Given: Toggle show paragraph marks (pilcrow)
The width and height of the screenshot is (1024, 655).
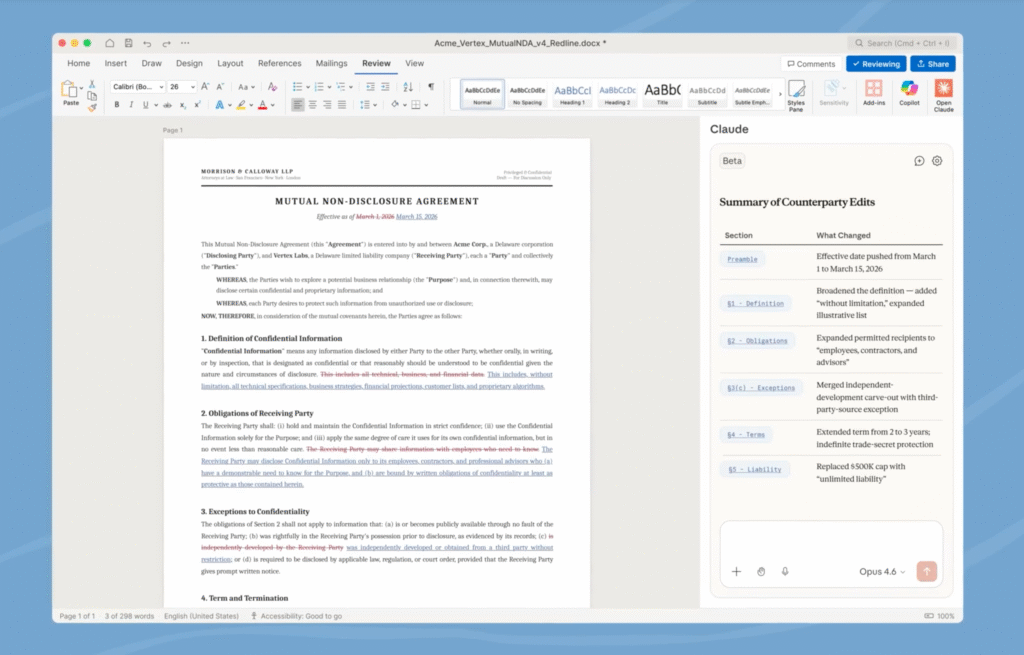Looking at the screenshot, I should click(x=431, y=87).
